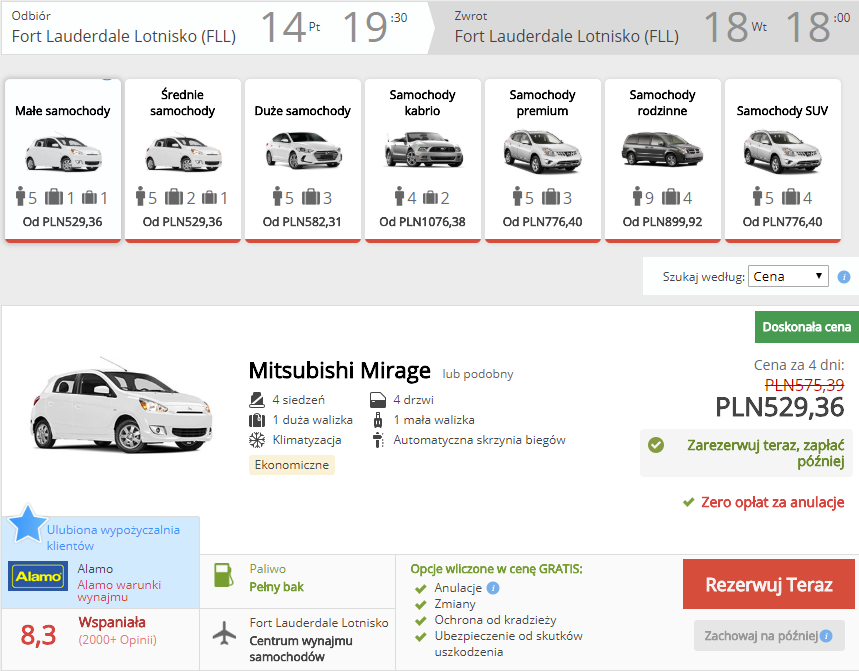859x671 pixels.
Task: Click the Mitsubishi Mirage car image
Action: point(120,405)
